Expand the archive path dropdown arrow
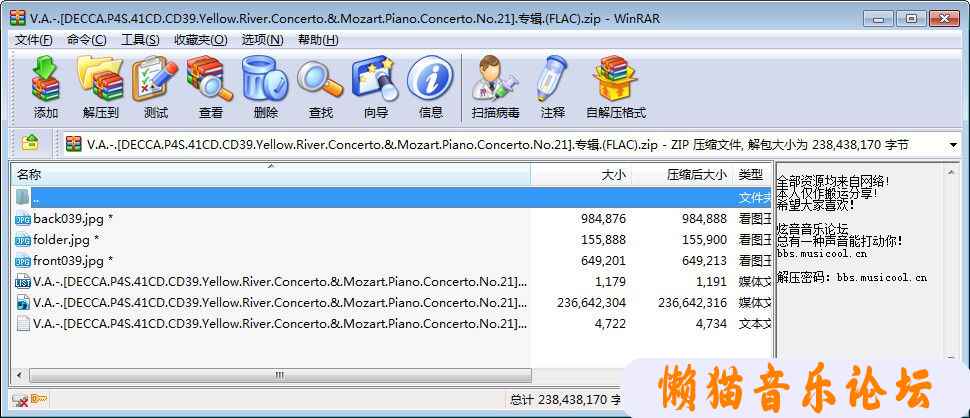The image size is (970, 418). tap(953, 145)
